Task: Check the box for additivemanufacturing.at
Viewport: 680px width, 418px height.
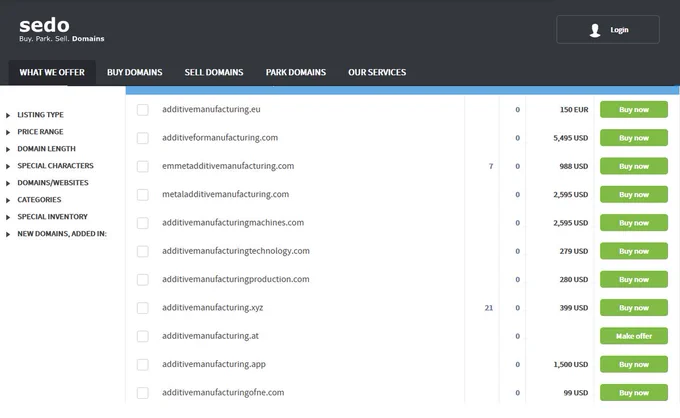Action: point(143,336)
